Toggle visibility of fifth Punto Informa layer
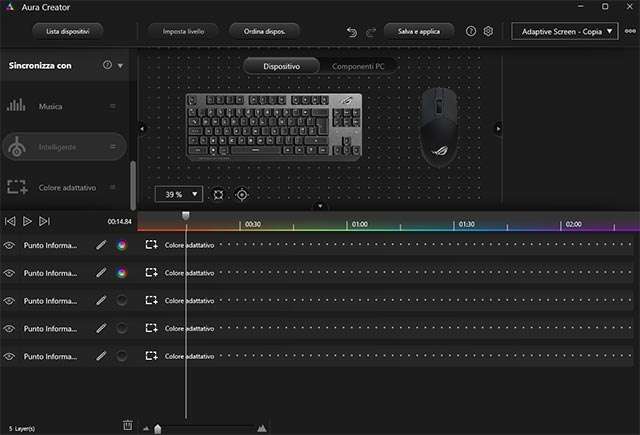 pyautogui.click(x=9, y=356)
